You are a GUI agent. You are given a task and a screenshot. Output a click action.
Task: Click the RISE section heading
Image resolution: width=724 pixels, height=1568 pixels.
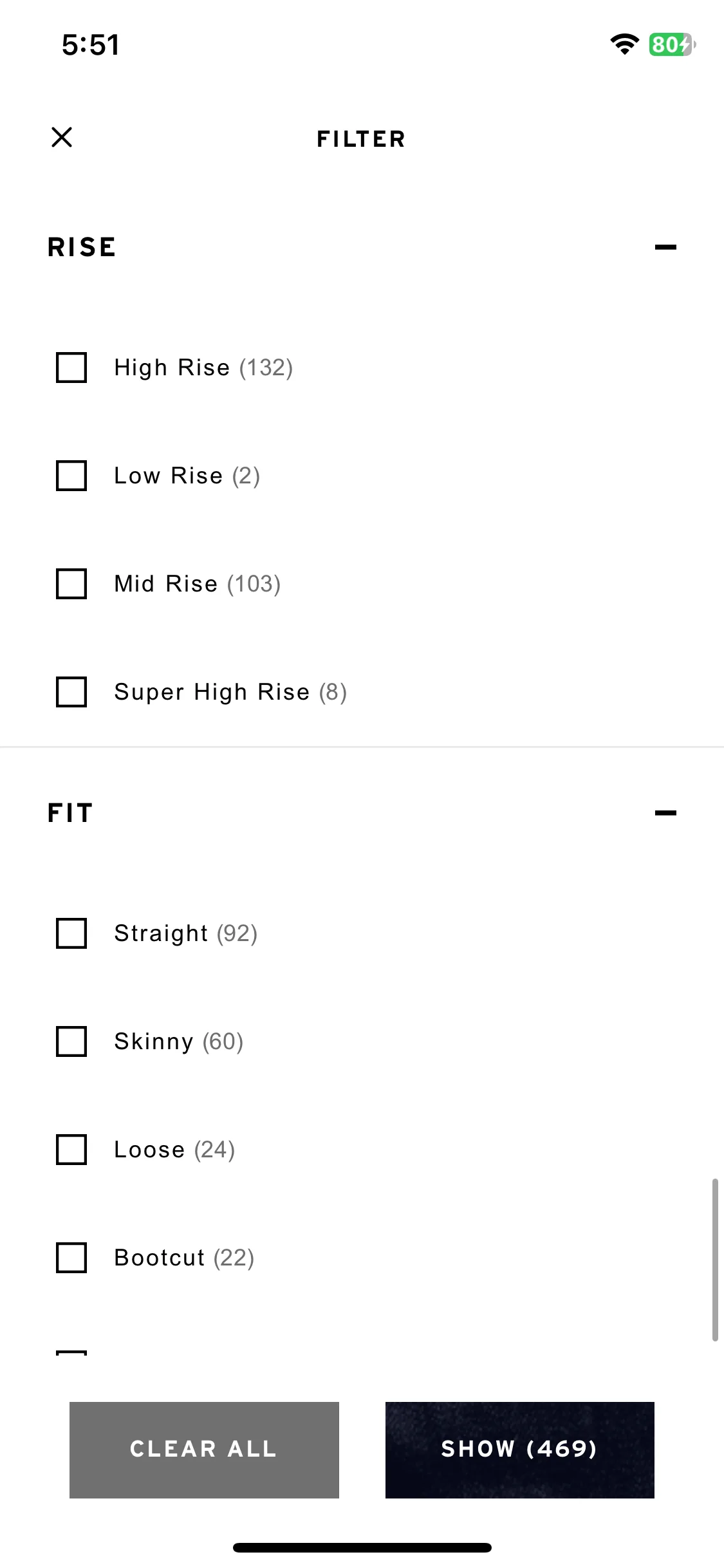82,247
